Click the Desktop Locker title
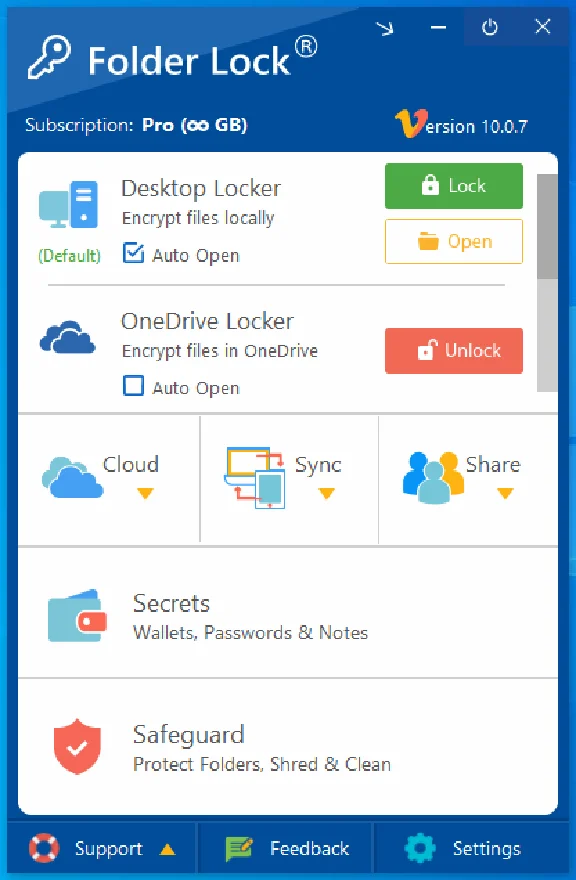This screenshot has height=880, width=576. [201, 189]
